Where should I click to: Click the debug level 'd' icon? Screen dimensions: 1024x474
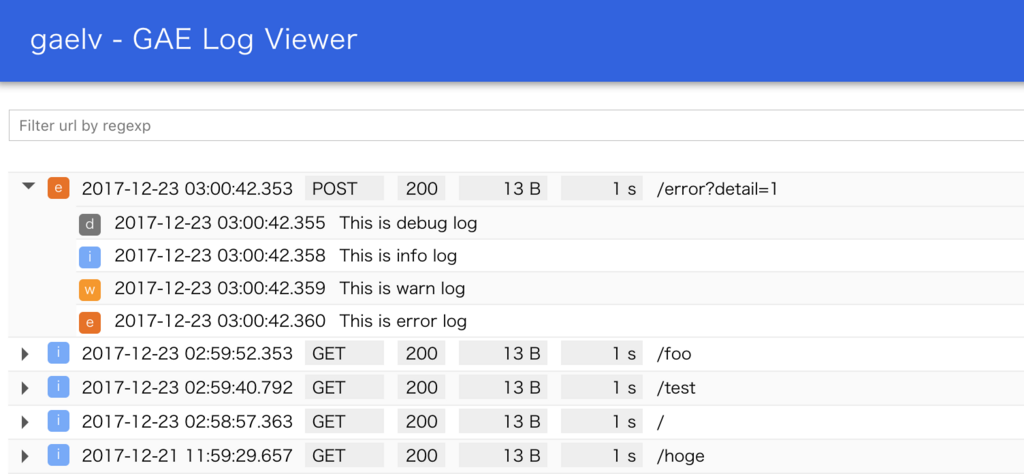point(90,225)
